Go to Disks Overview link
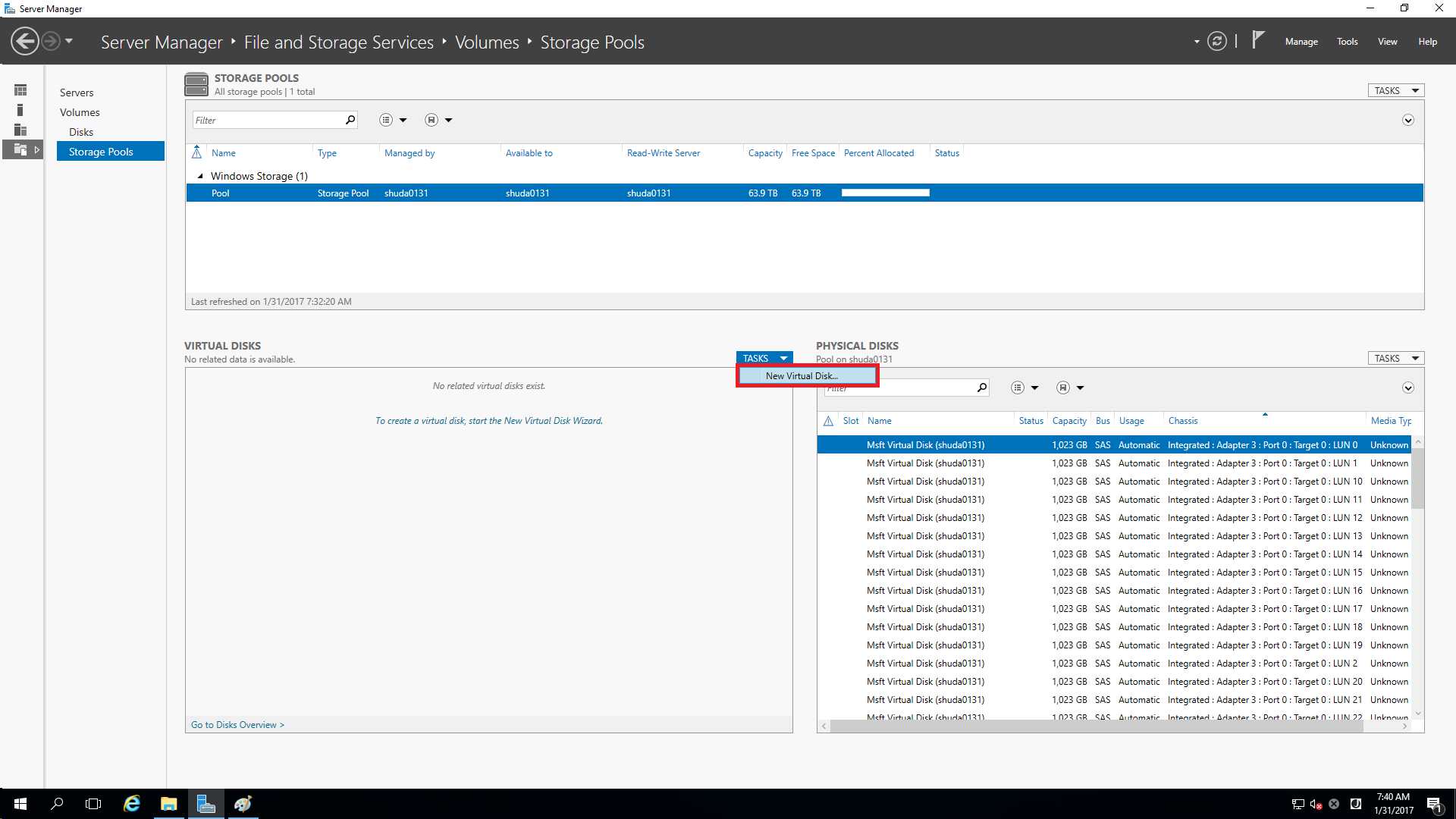 click(x=237, y=725)
